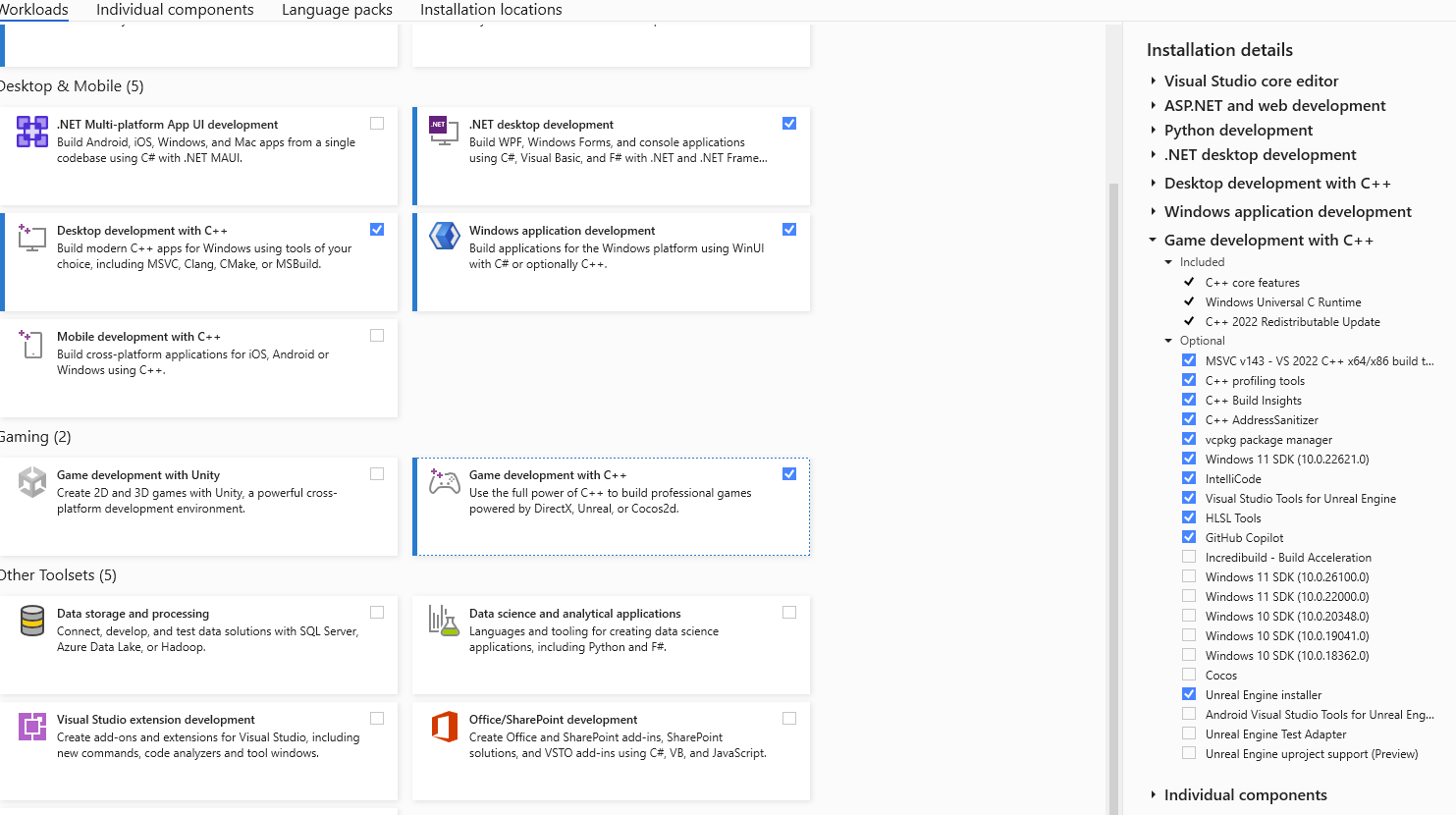Click the Office/SharePoint development icon
The width and height of the screenshot is (1456, 815).
tap(445, 727)
